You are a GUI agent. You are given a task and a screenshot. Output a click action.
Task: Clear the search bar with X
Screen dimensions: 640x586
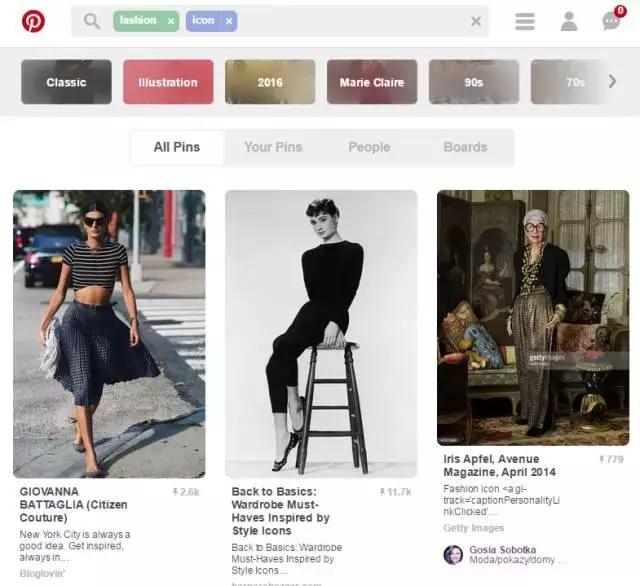pyautogui.click(x=476, y=21)
